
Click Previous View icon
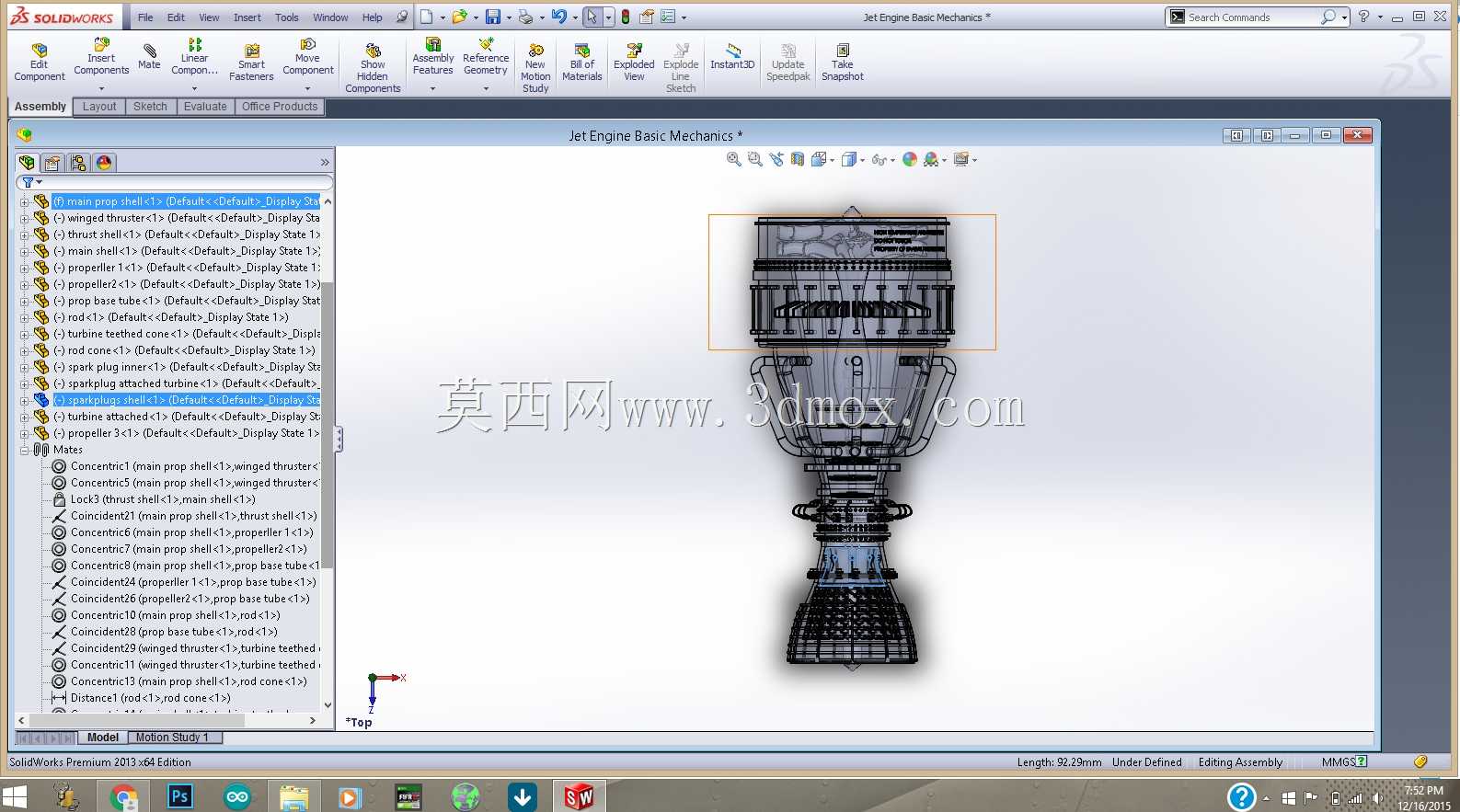[776, 159]
